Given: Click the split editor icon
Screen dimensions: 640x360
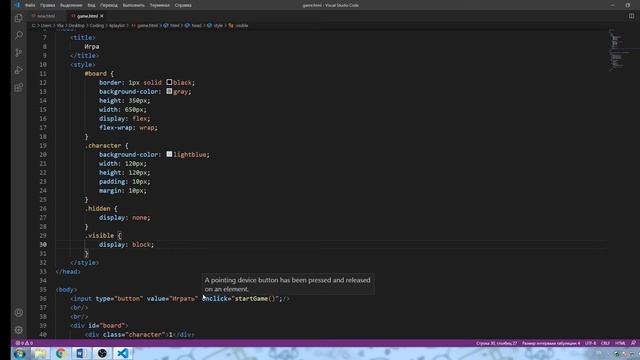Looking at the screenshot, I should (631, 16).
